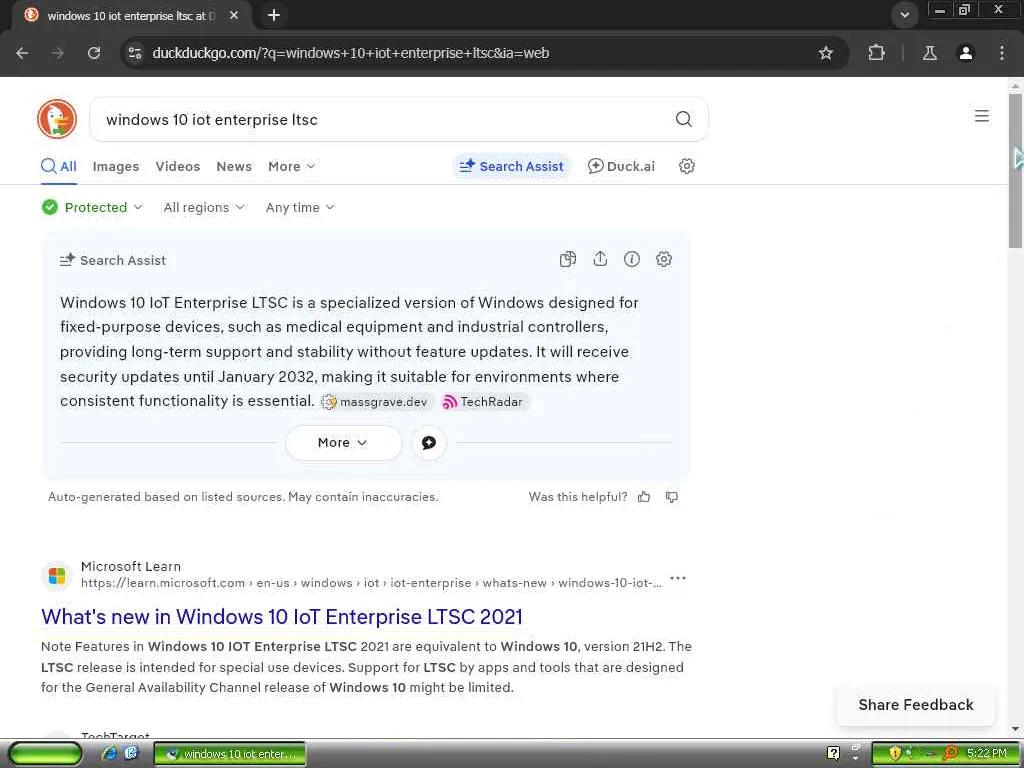1024x768 pixels.
Task: Open the Any time filter dropdown
Action: 300,207
